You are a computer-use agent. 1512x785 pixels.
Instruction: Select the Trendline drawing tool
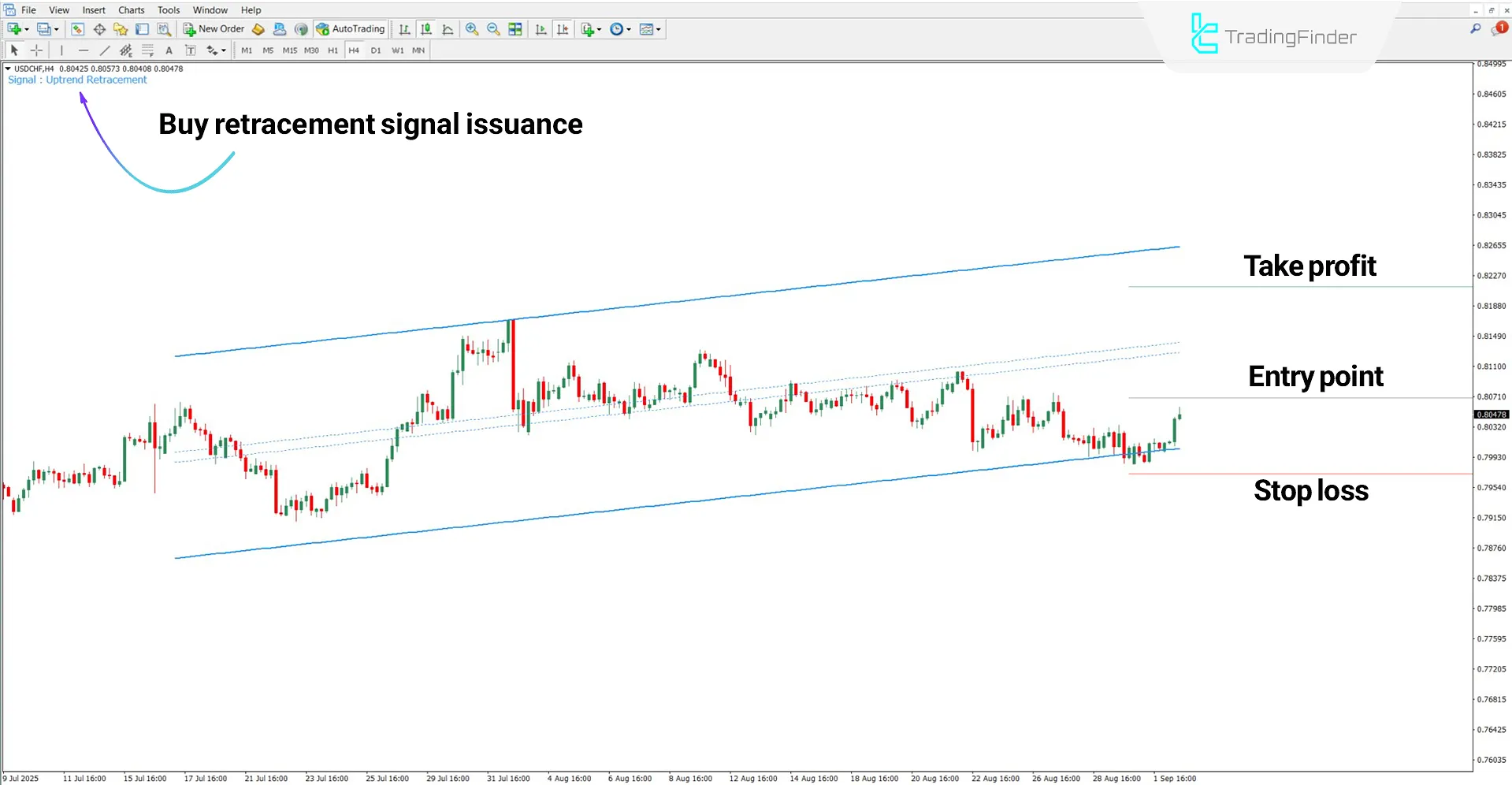[x=105, y=50]
